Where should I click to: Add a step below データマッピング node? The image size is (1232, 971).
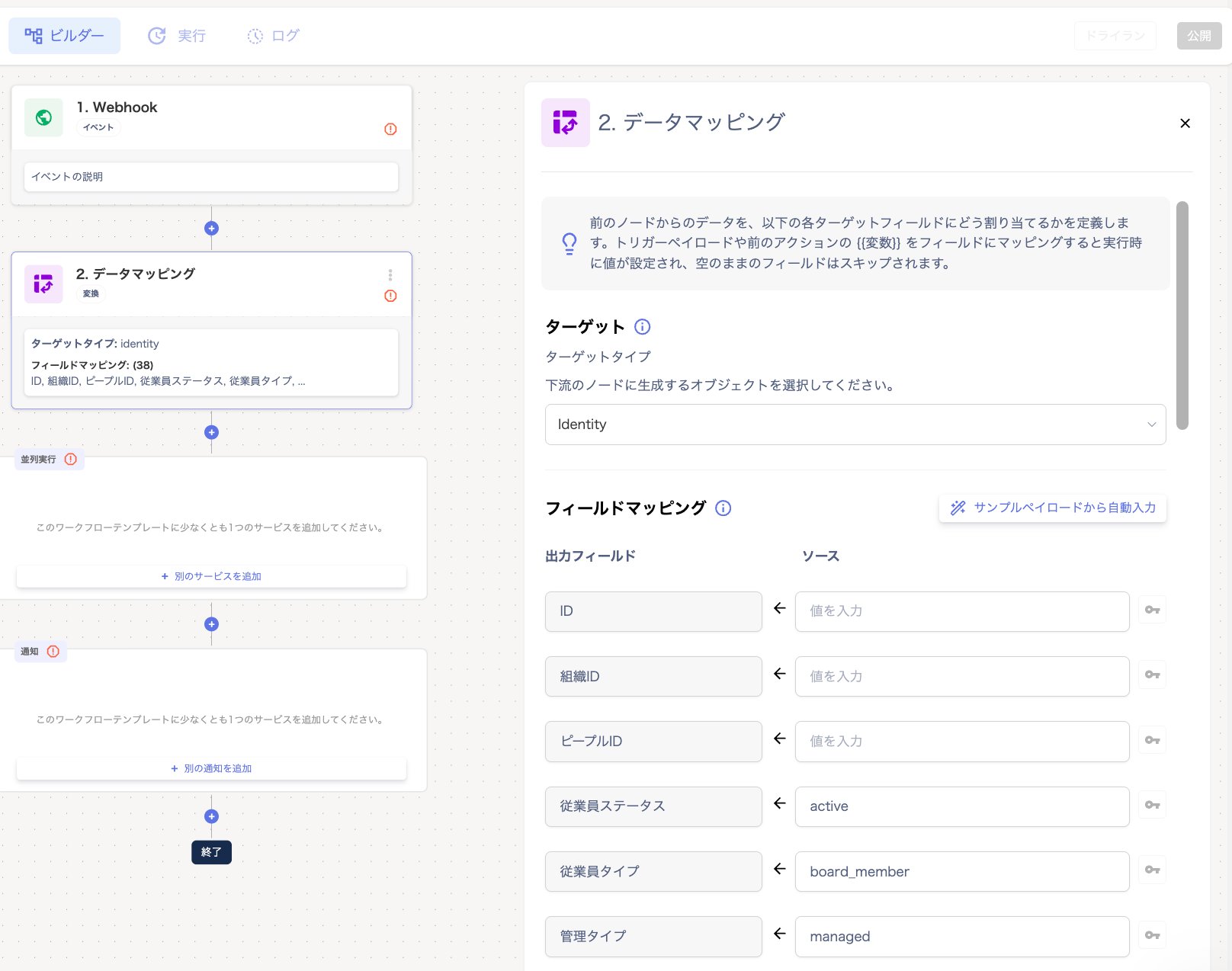point(211,432)
